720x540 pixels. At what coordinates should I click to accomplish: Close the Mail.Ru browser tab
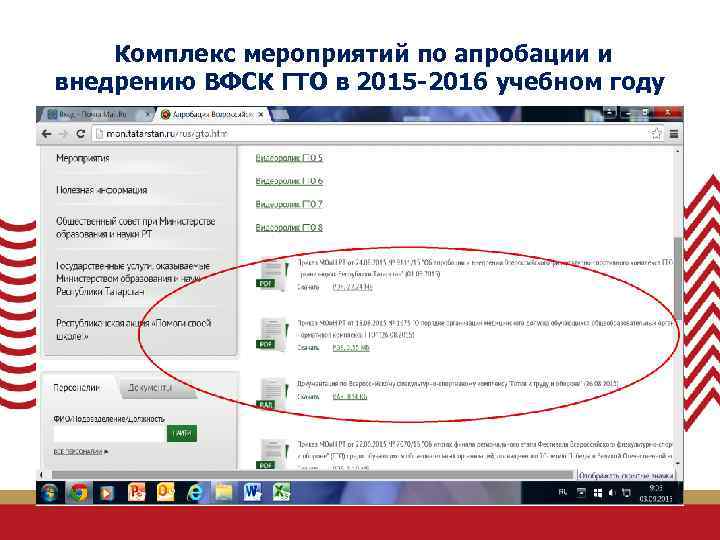click(147, 114)
